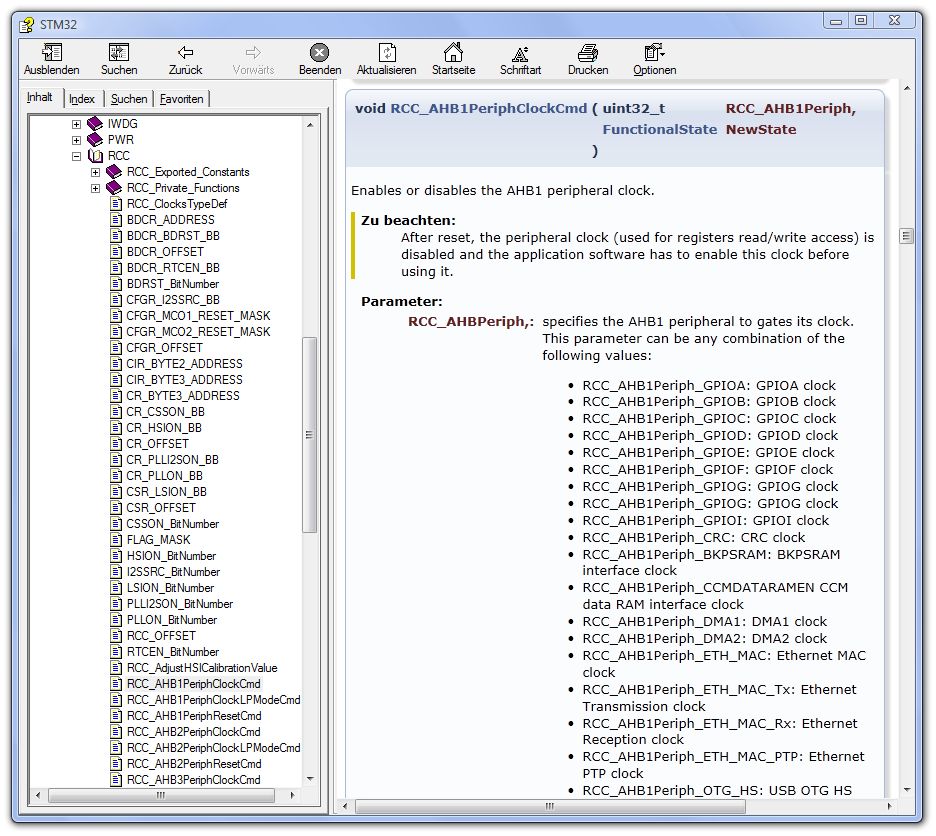The image size is (936, 836).
Task: Click tree panel scroll up arrow
Action: pyautogui.click(x=310, y=125)
